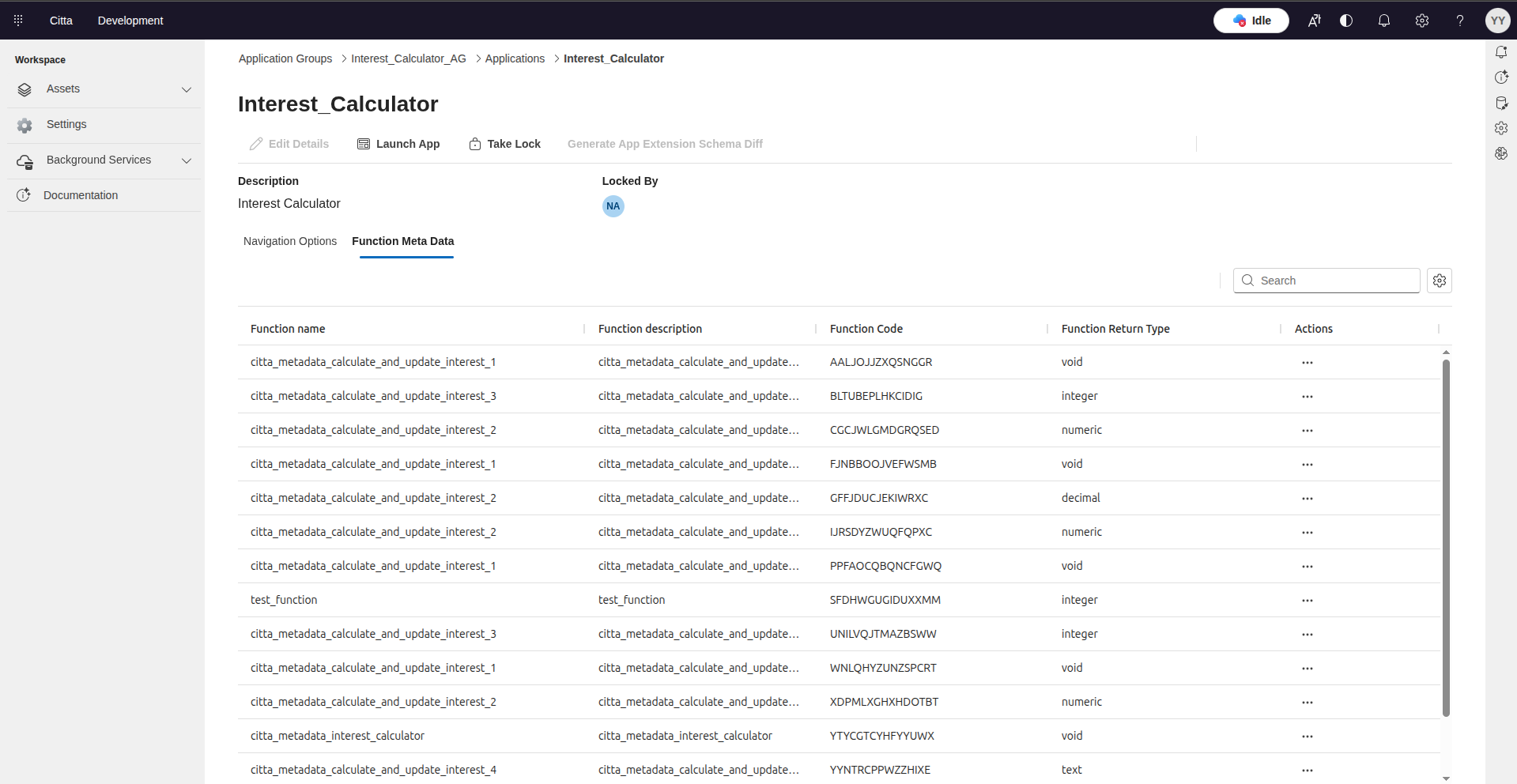Switch to the Navigation Options tab

point(289,241)
